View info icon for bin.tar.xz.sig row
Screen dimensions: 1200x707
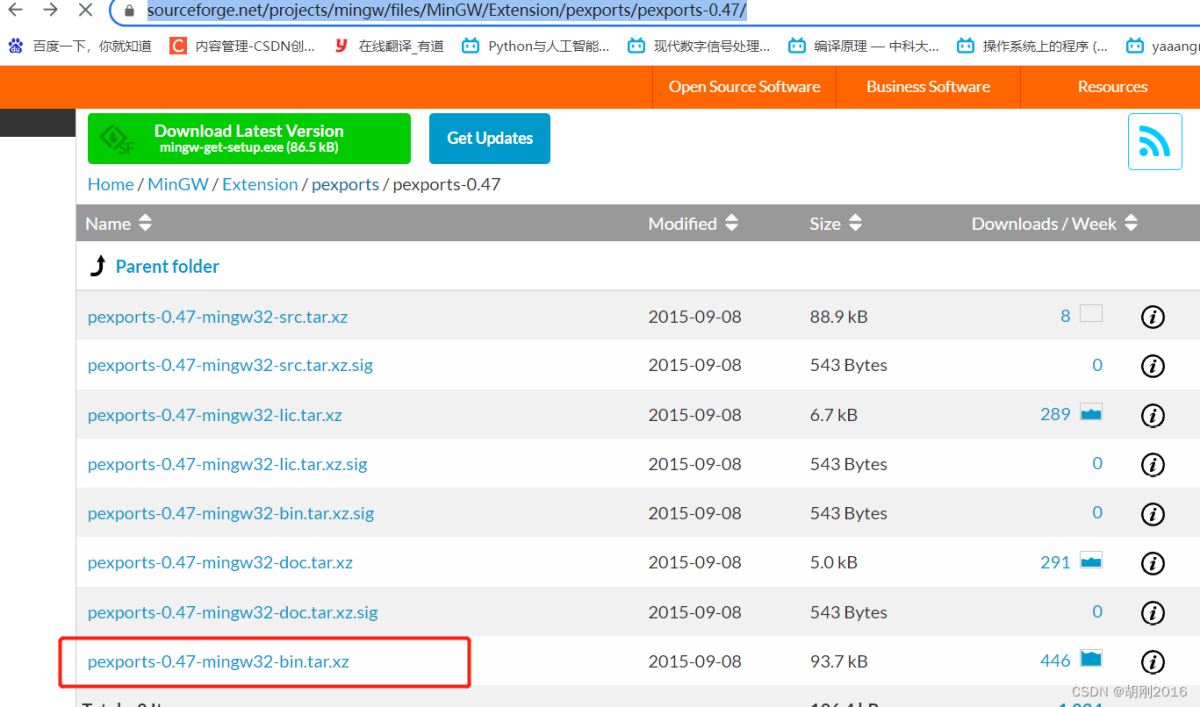point(1152,514)
